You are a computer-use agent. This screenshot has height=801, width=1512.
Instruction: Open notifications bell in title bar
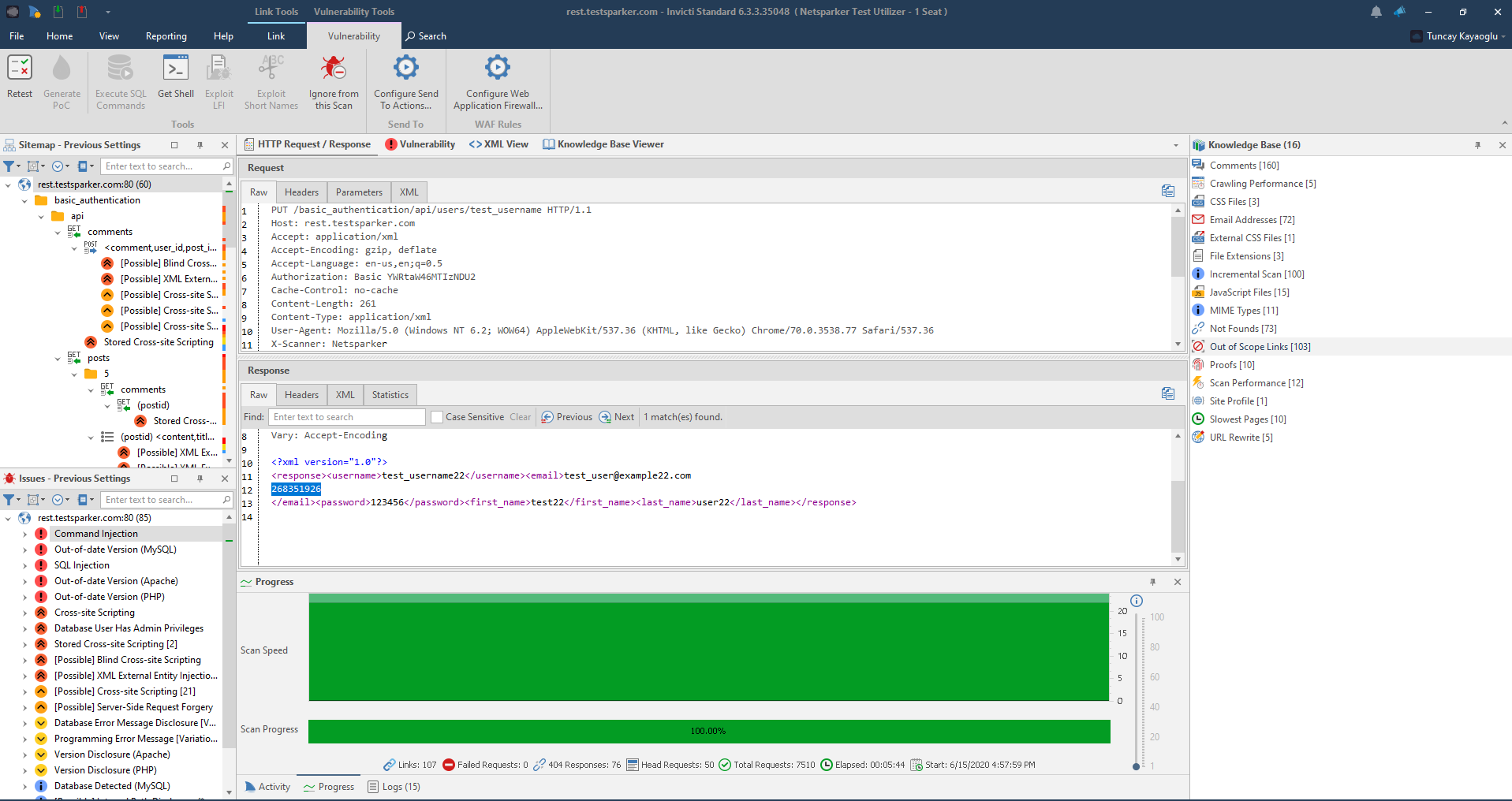click(x=1376, y=12)
